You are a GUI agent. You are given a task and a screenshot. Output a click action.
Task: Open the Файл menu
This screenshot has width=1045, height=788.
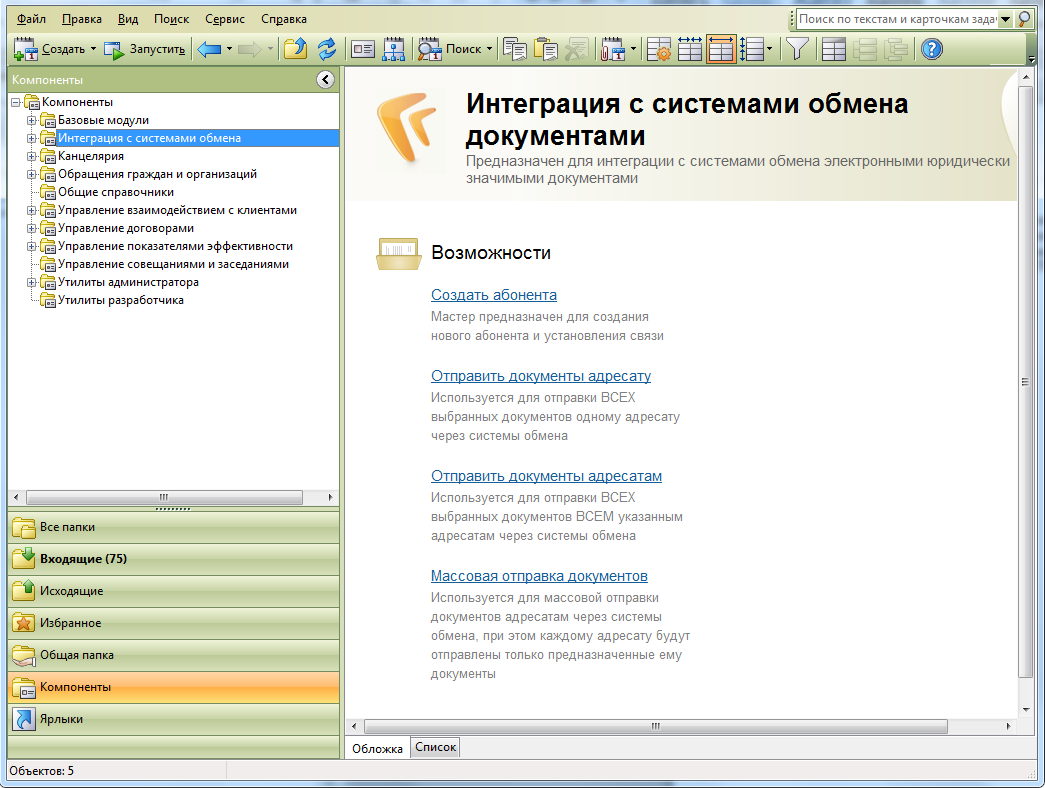tap(31, 19)
